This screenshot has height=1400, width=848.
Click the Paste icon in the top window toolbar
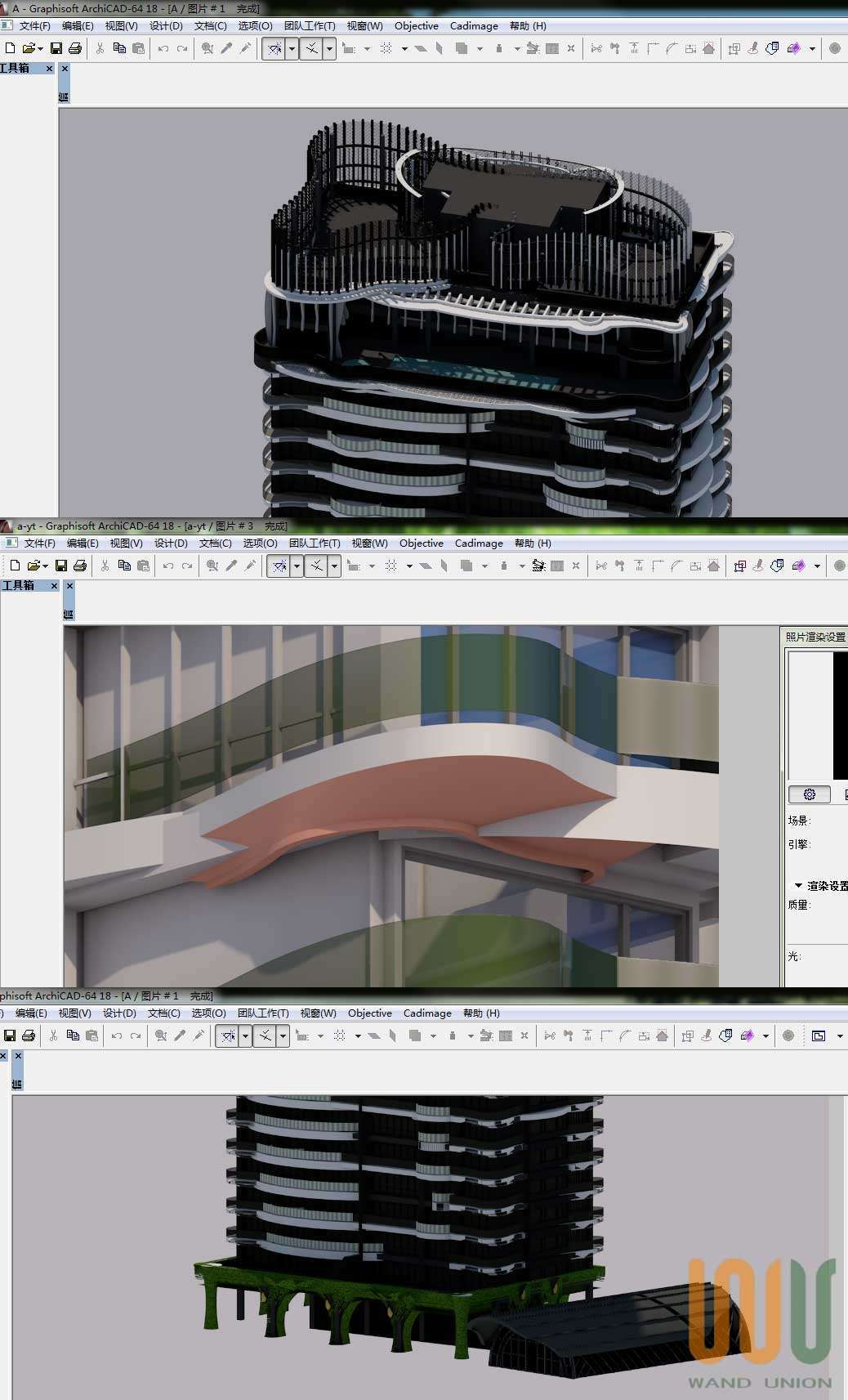(138, 48)
